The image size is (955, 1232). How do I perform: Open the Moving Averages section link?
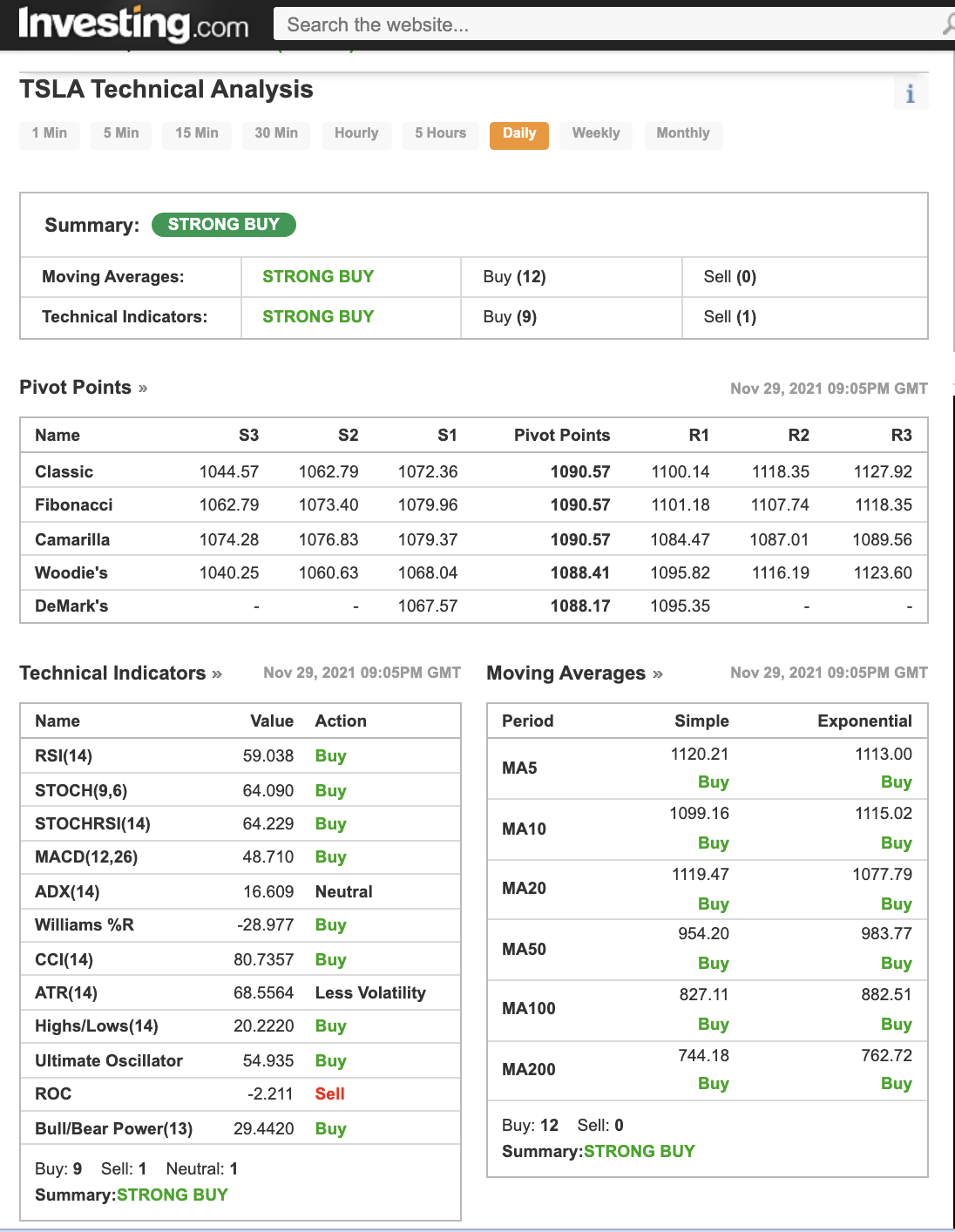click(x=575, y=674)
